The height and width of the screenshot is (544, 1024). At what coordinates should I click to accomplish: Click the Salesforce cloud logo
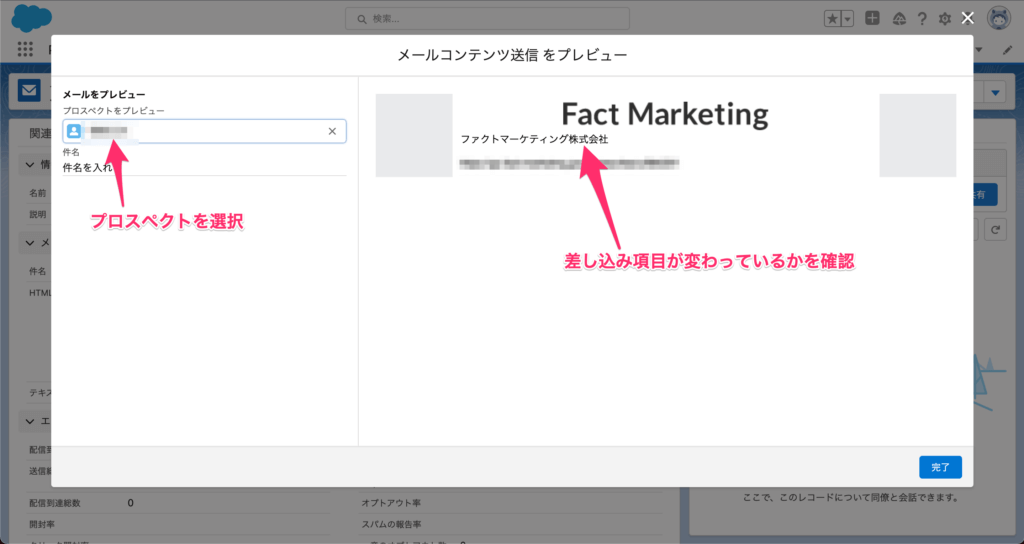tap(32, 18)
